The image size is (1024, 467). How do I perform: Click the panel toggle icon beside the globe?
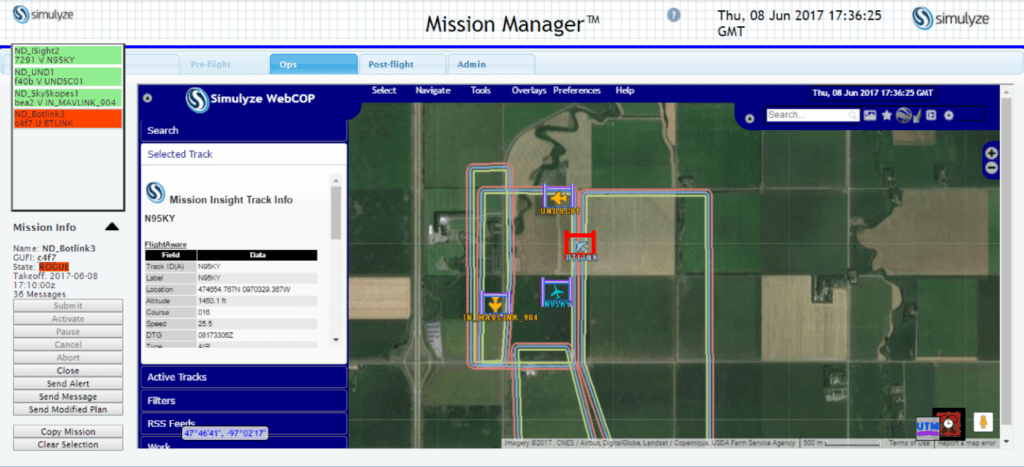click(932, 115)
